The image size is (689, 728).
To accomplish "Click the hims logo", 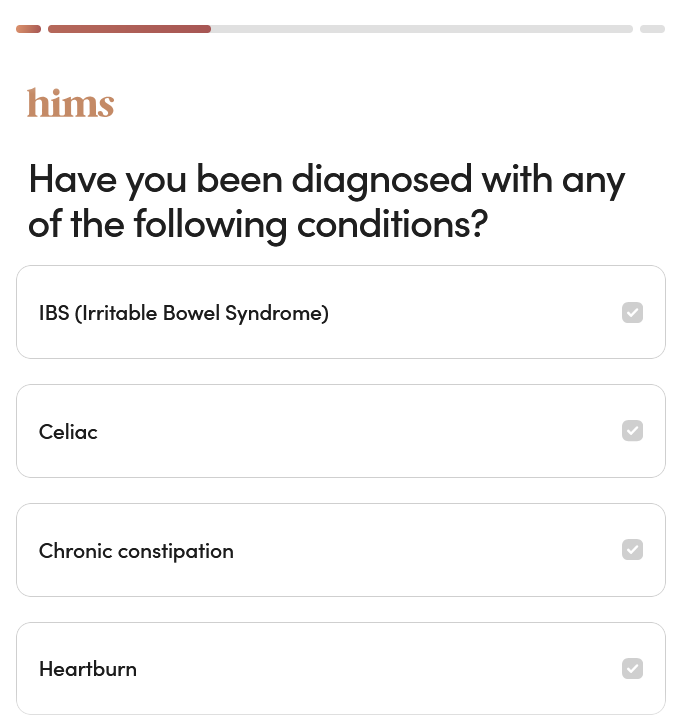I will 70,103.
